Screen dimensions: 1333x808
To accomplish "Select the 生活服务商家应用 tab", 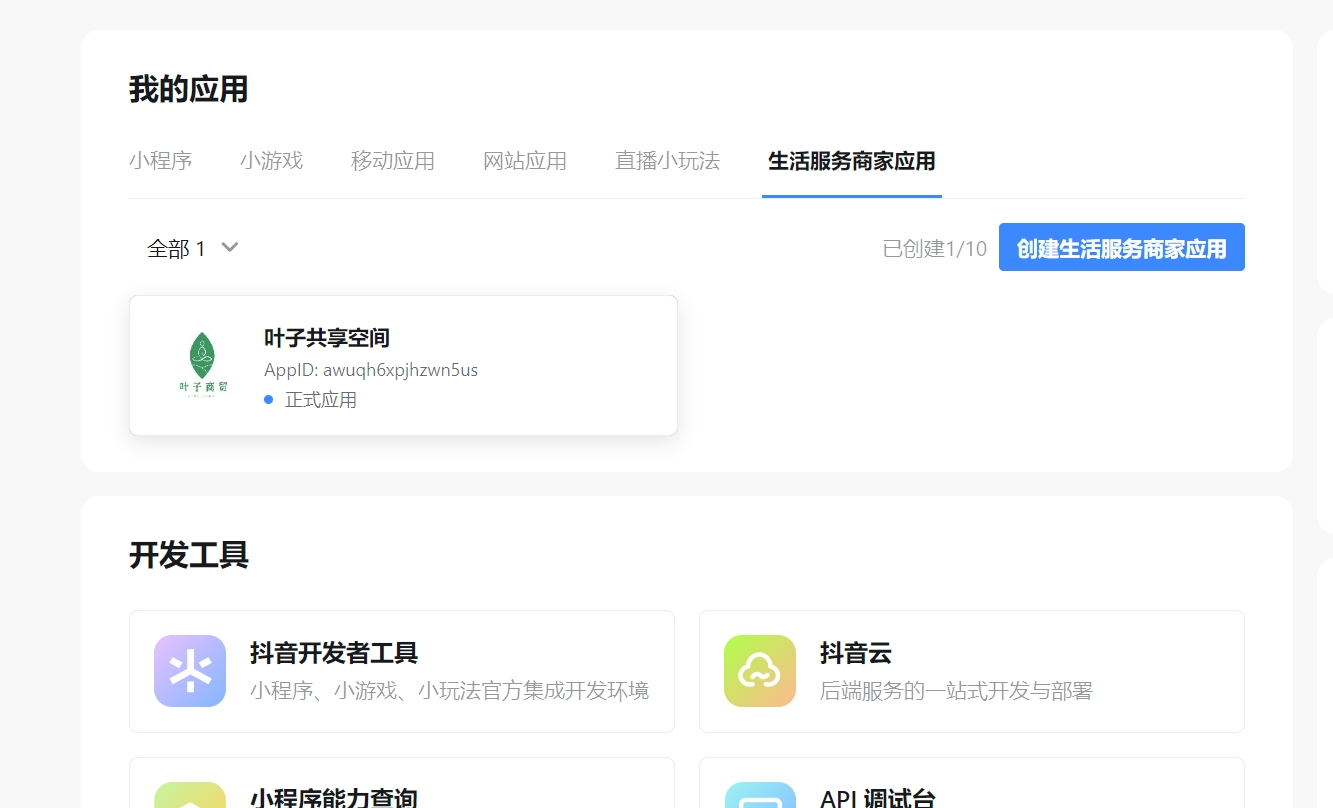I will click(851, 161).
